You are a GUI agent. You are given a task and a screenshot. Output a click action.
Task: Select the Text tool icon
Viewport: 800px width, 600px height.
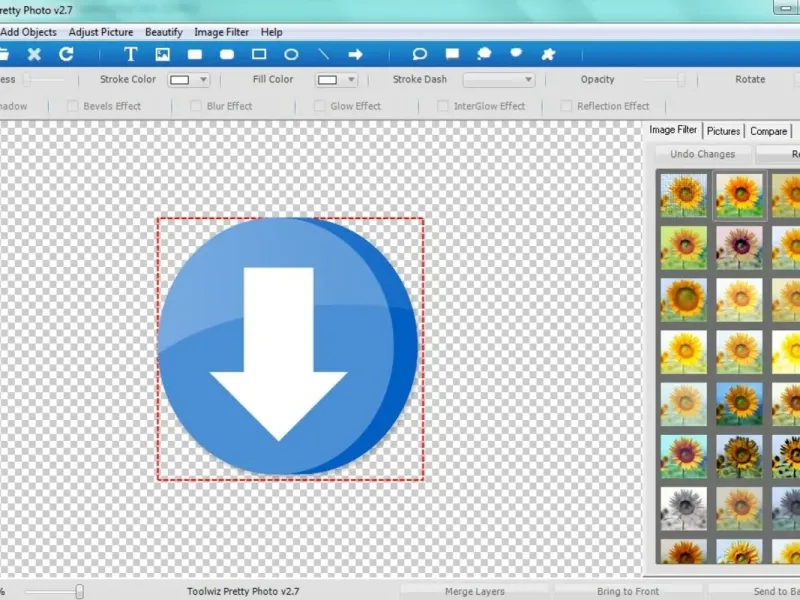(x=131, y=54)
